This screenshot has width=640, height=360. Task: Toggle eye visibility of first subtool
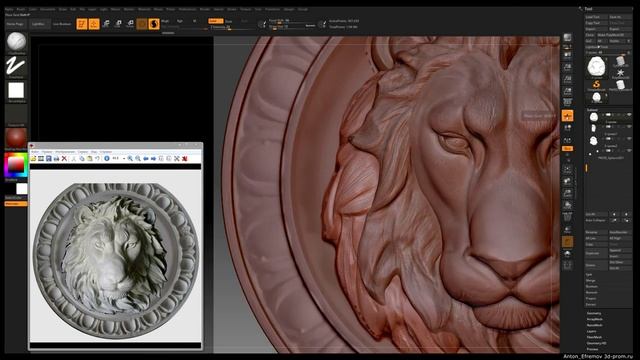click(x=629, y=115)
